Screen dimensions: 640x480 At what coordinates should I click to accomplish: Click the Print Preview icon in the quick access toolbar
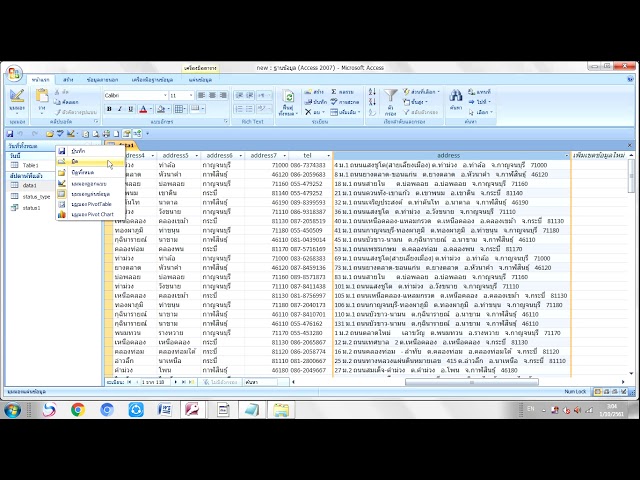click(x=96, y=133)
